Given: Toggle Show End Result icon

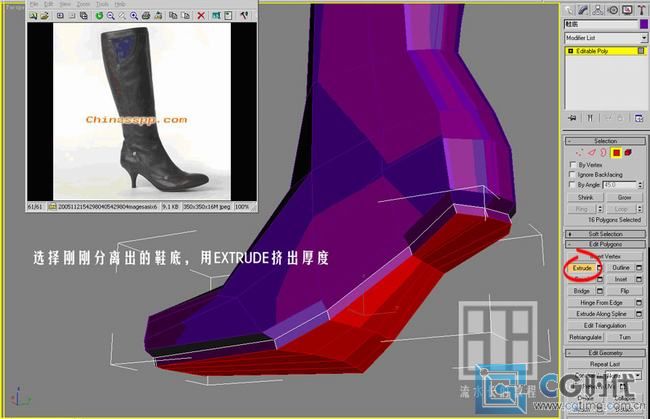Looking at the screenshot, I should pyautogui.click(x=589, y=119).
